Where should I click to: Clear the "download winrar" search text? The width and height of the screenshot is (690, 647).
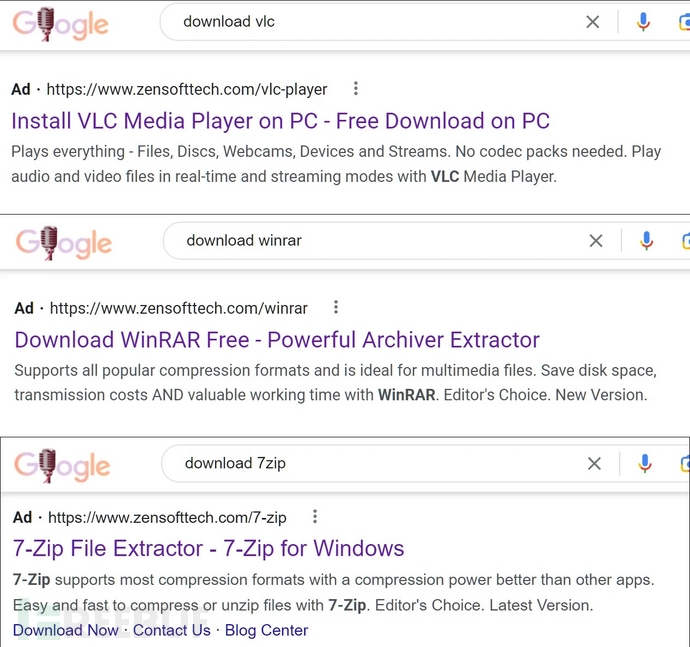tap(596, 240)
